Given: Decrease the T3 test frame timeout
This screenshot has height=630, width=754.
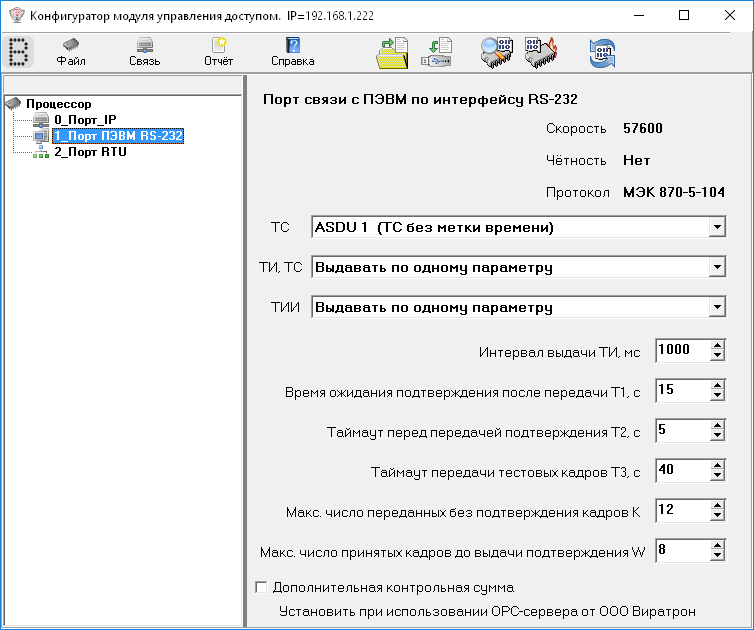Looking at the screenshot, I should [x=717, y=475].
